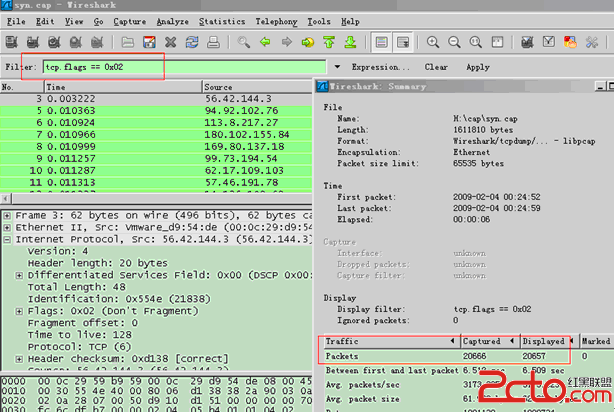Save capture file as icon

149,42
